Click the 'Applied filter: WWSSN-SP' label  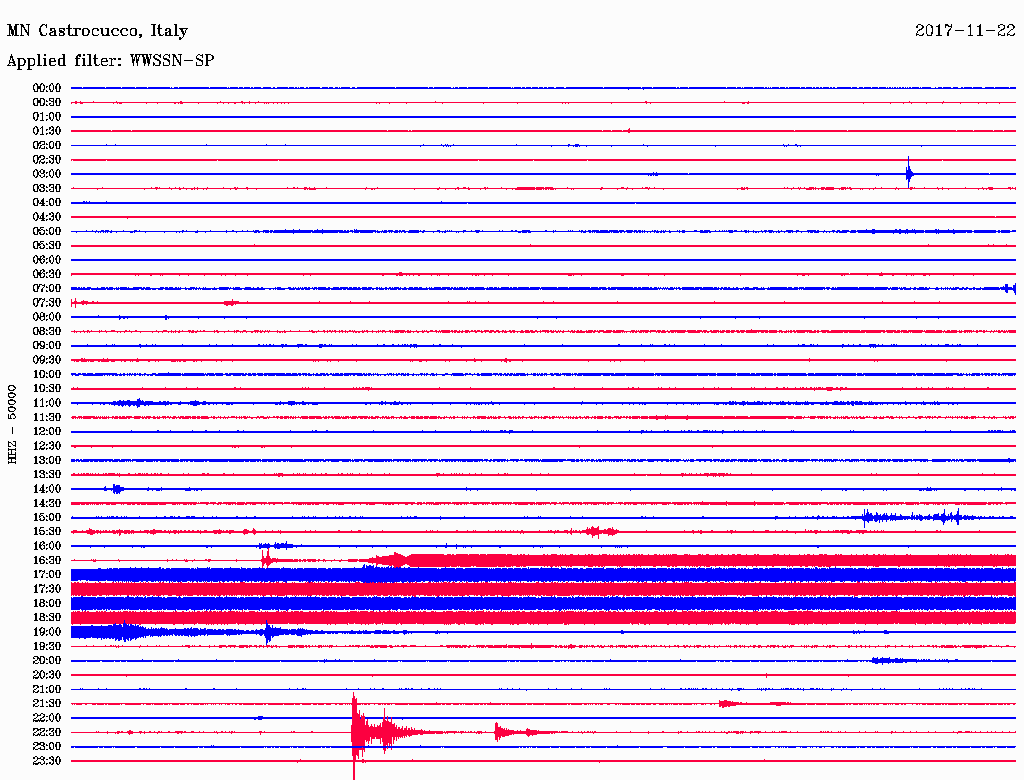click(x=110, y=61)
